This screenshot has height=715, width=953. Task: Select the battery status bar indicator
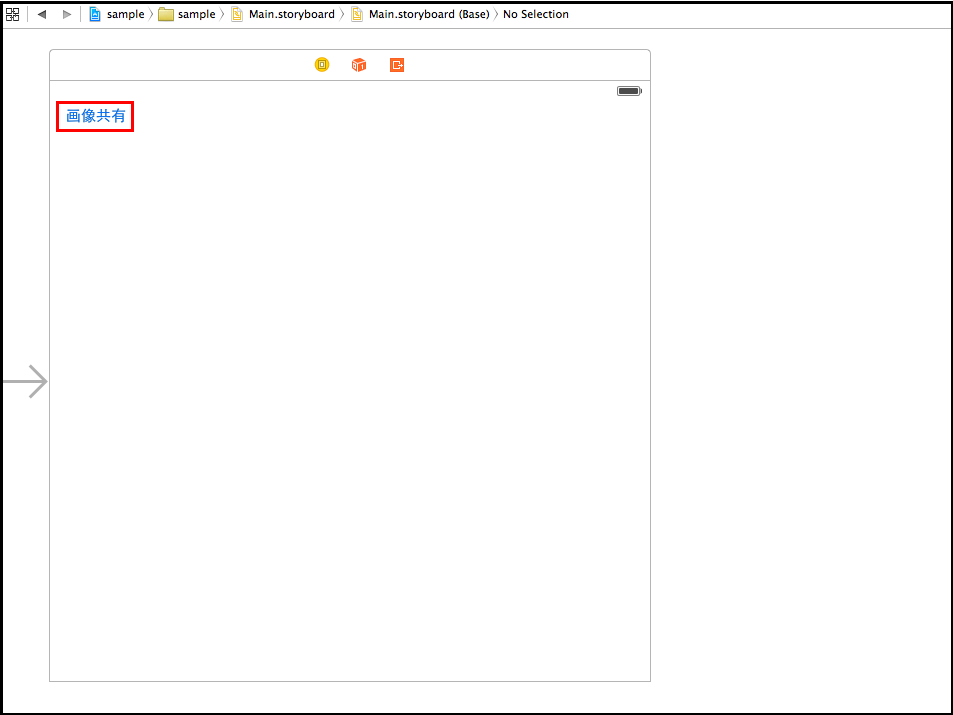pos(630,91)
